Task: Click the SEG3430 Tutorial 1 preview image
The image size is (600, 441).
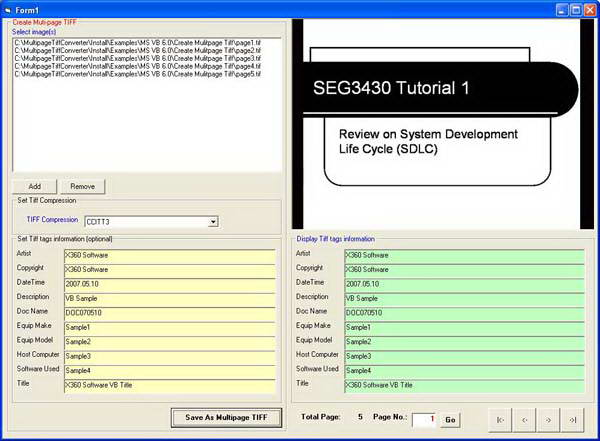Action: tap(443, 124)
